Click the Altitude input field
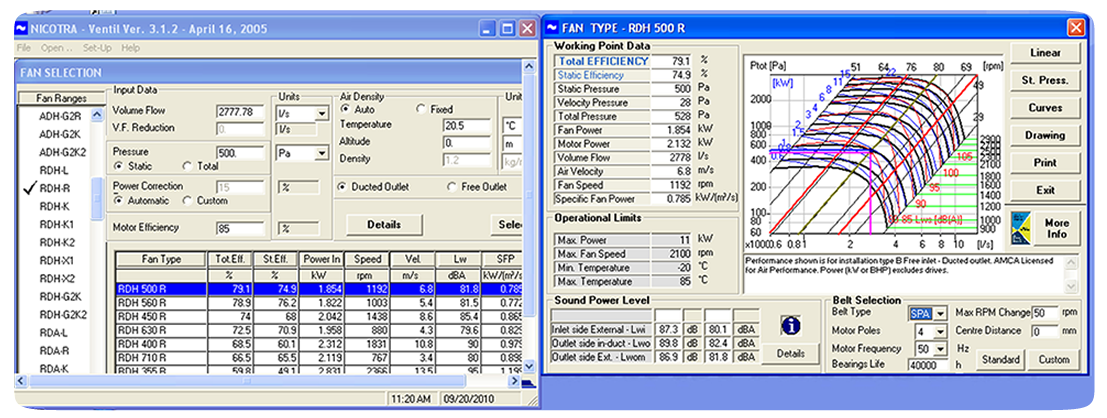The width and height of the screenshot is (1107, 418). pyautogui.click(x=467, y=143)
